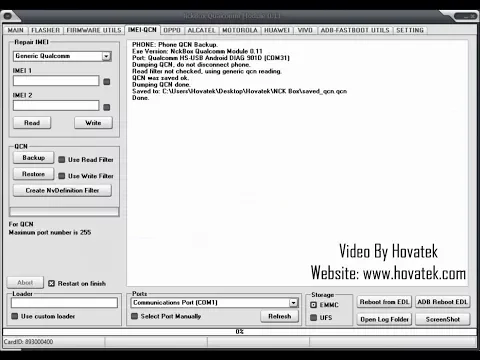
Task: Click Create NvDefinition Filter button
Action: click(x=62, y=190)
